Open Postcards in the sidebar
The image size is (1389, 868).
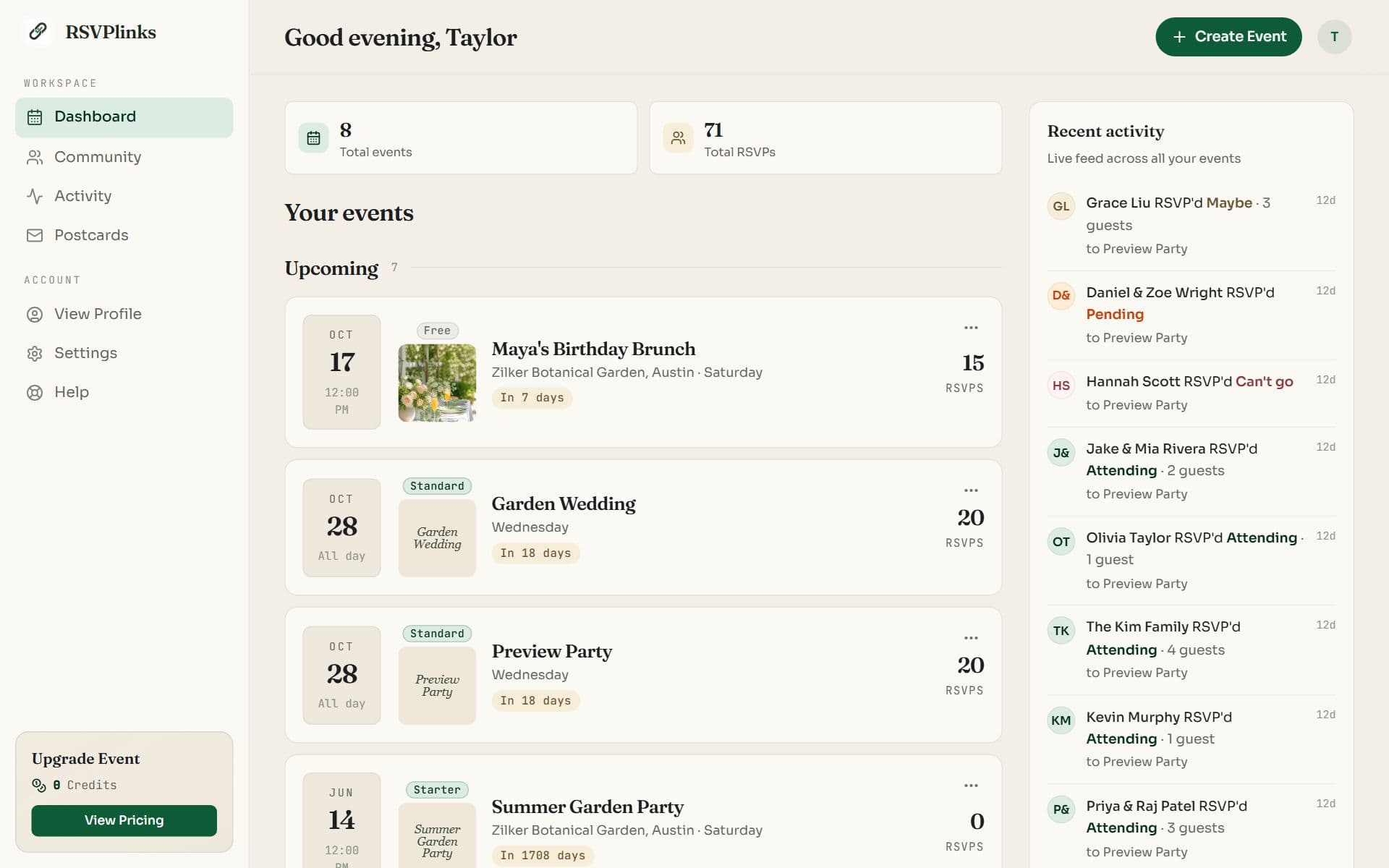click(124, 235)
